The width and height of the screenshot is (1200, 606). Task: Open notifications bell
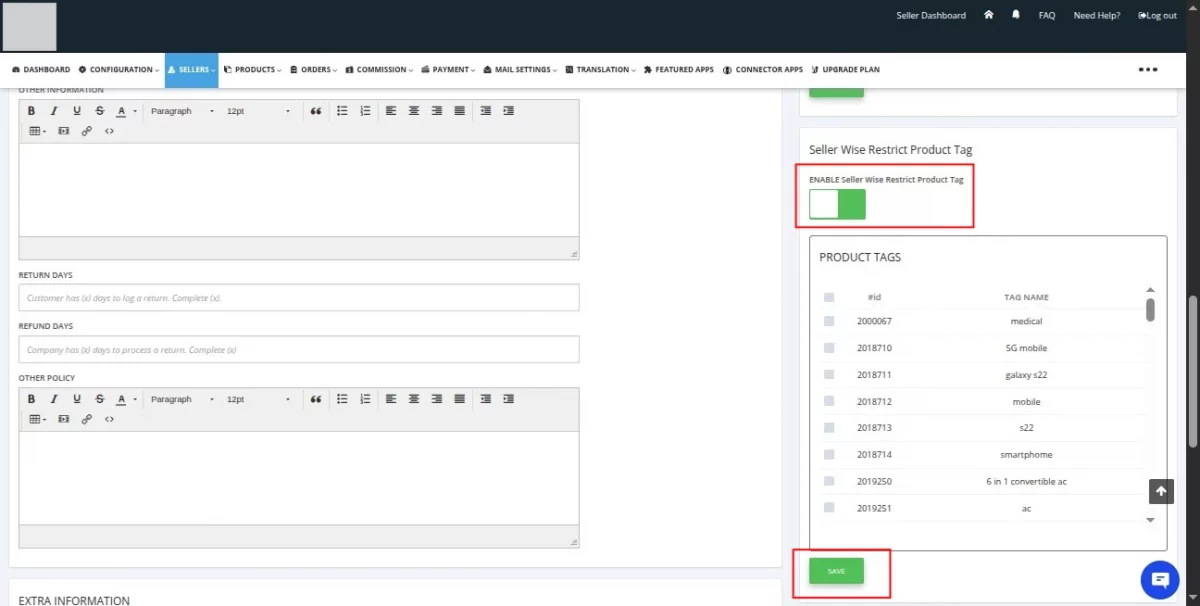pyautogui.click(x=1016, y=15)
